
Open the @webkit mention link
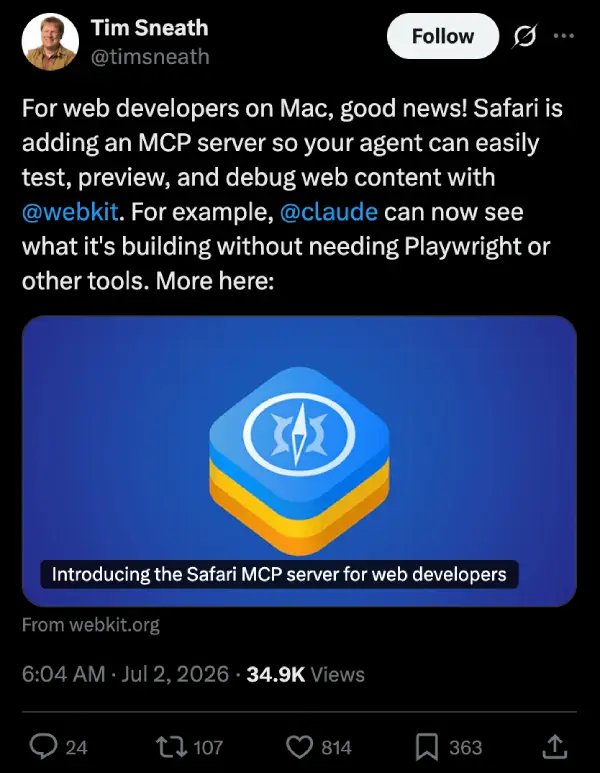[70, 212]
